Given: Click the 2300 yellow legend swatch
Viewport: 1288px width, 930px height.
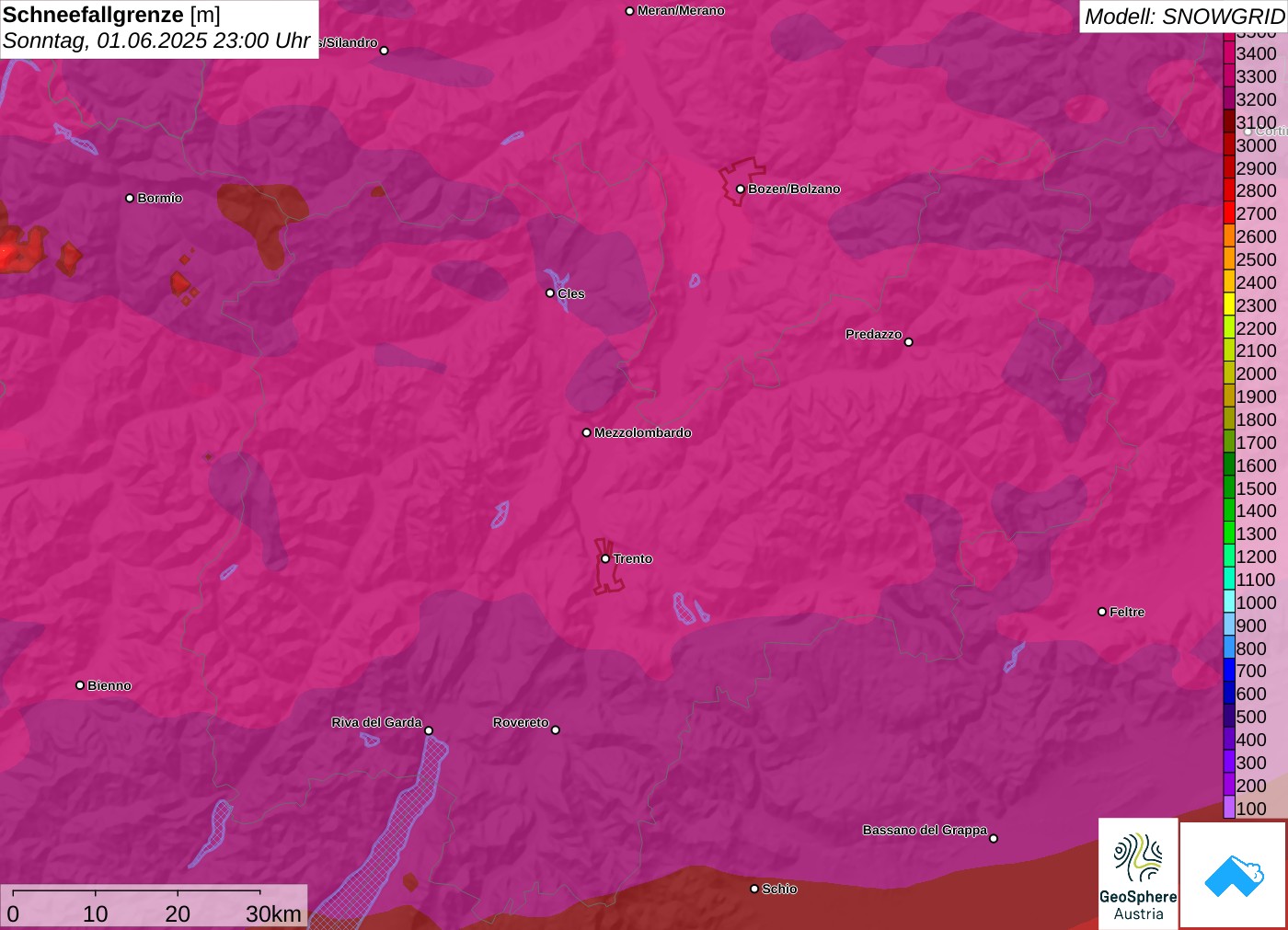Looking at the screenshot, I should pos(1228,305).
